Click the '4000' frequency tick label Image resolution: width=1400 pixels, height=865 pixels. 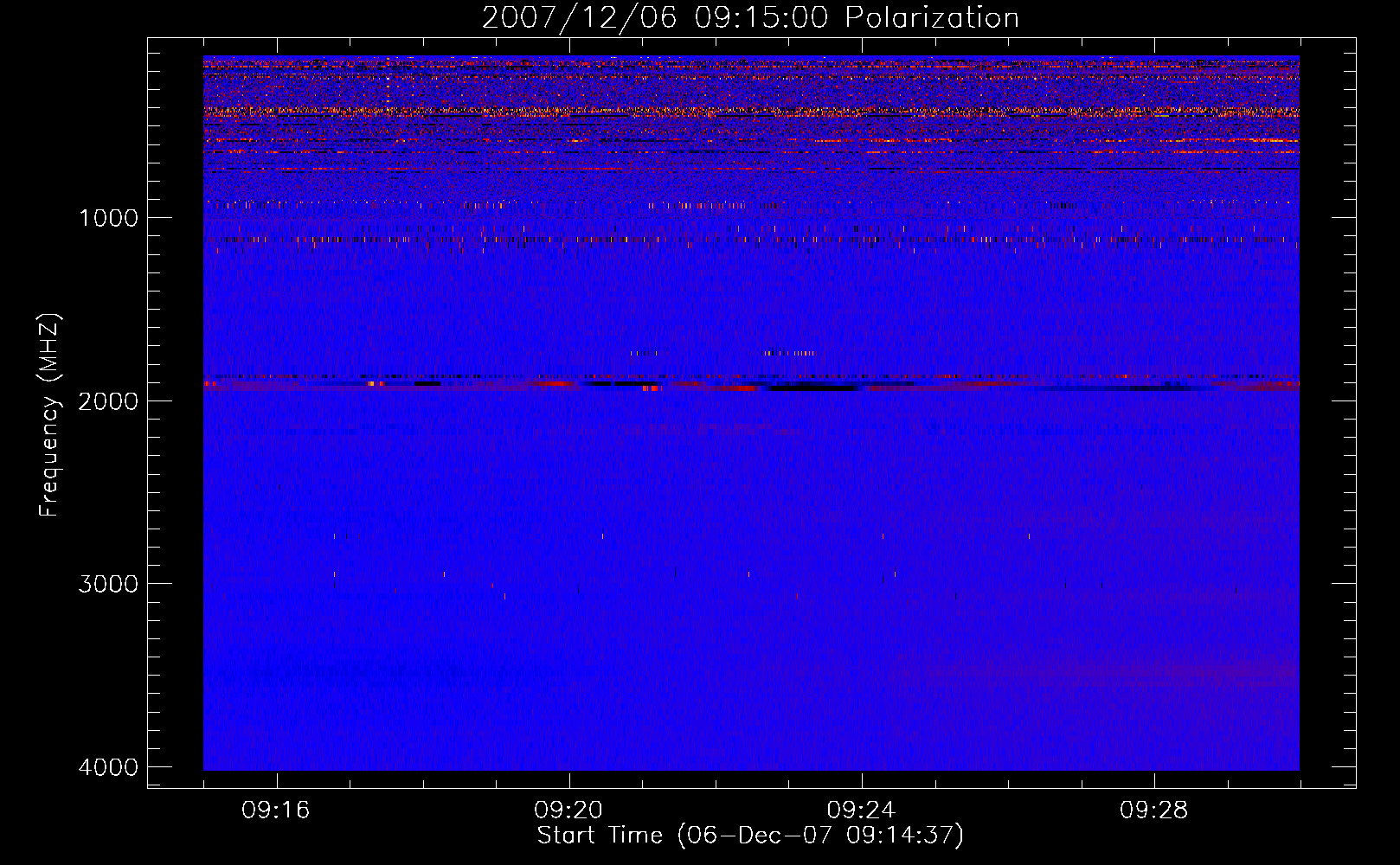(x=108, y=767)
